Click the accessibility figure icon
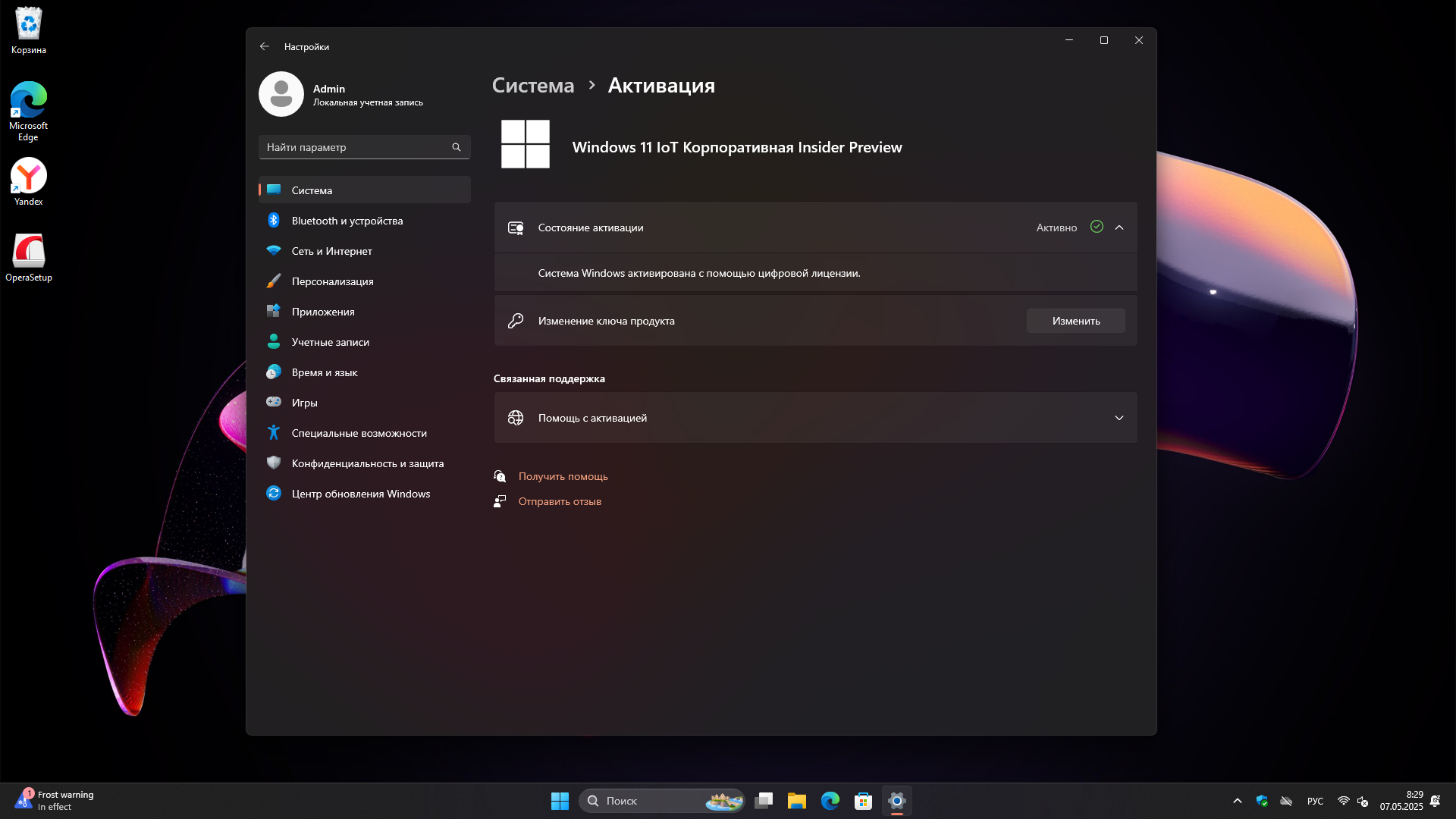This screenshot has width=1456, height=819. coord(274,432)
